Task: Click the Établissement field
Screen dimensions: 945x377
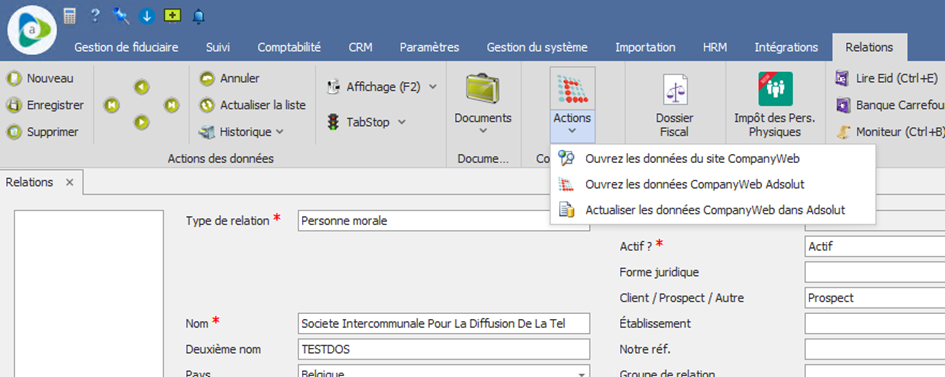Action: coord(874,323)
